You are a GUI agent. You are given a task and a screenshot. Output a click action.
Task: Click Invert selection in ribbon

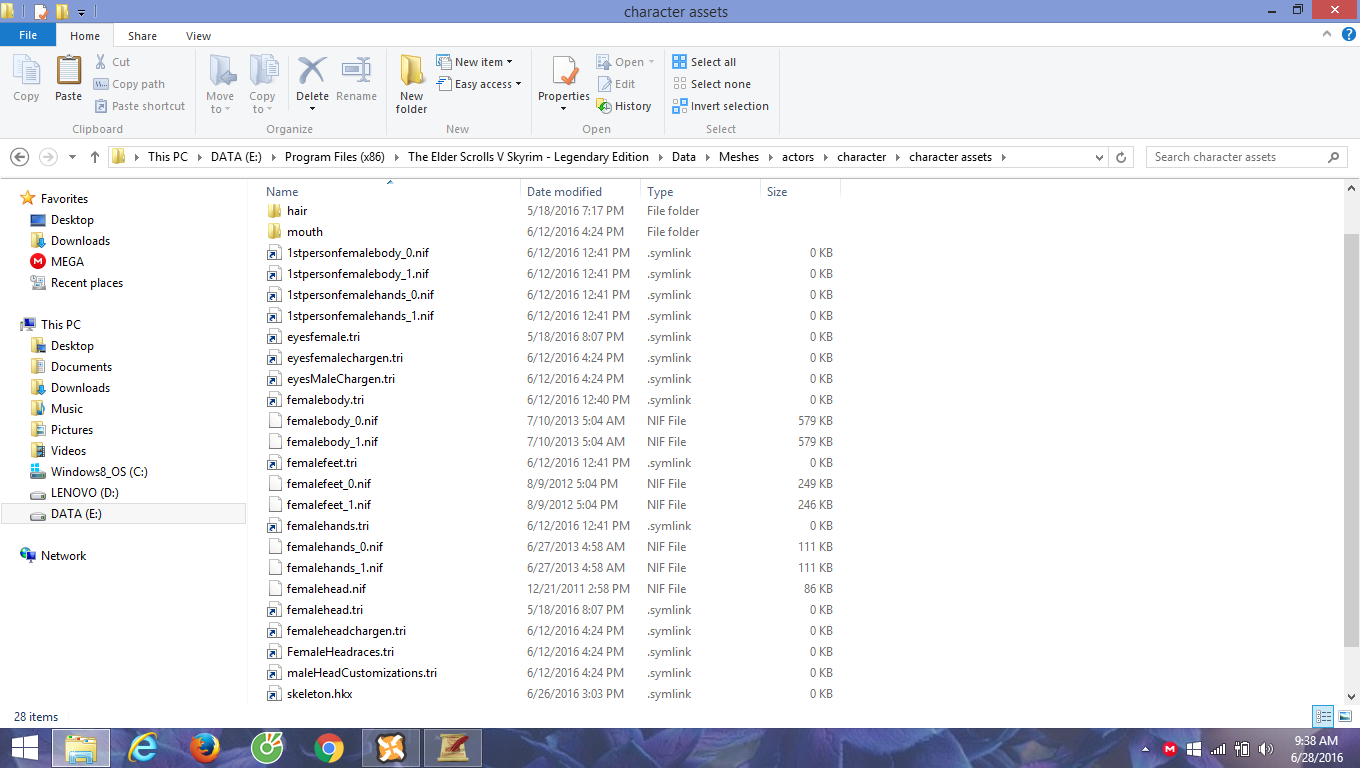click(721, 106)
